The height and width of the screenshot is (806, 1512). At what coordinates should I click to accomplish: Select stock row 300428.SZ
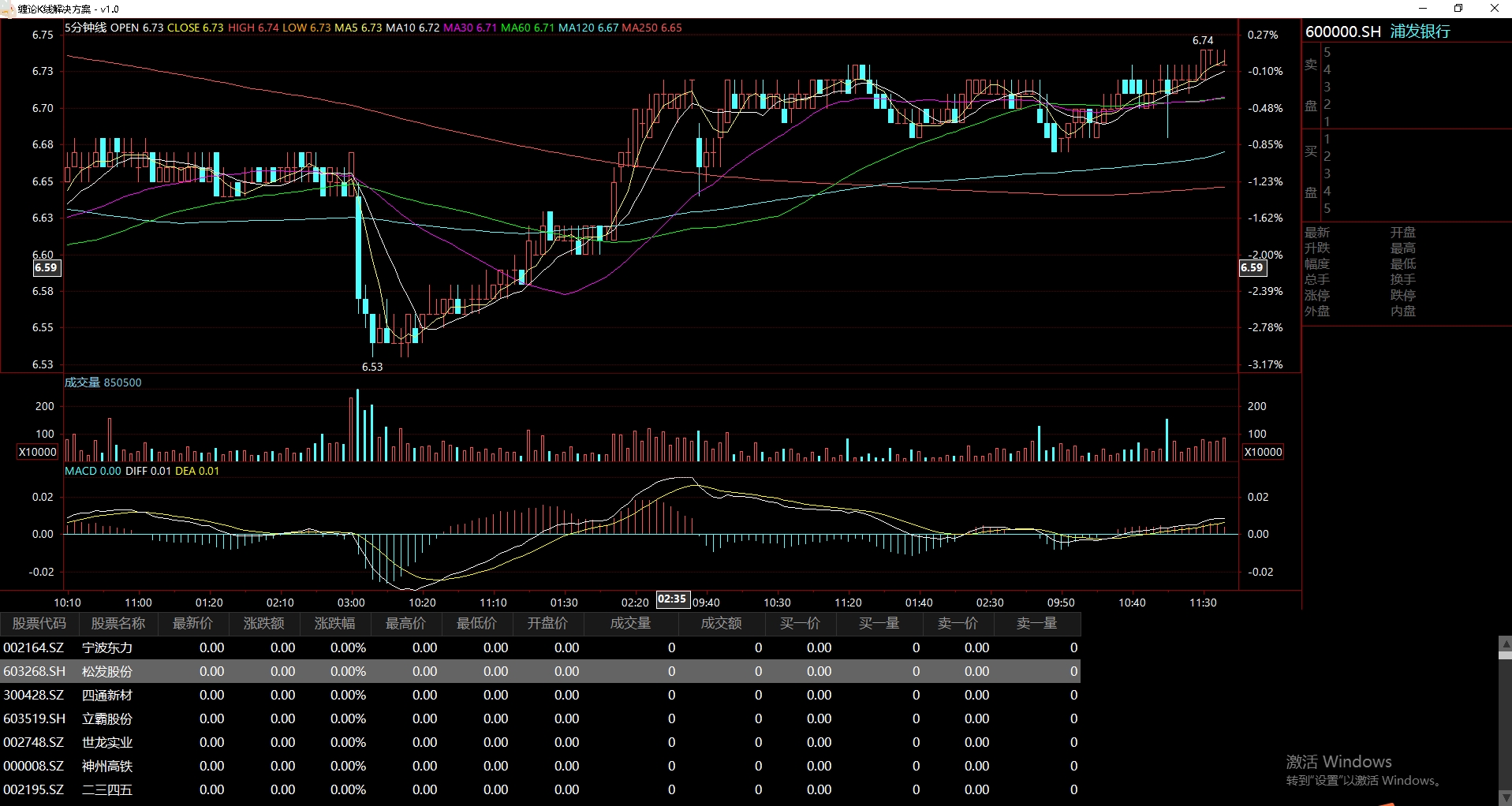click(x=540, y=695)
